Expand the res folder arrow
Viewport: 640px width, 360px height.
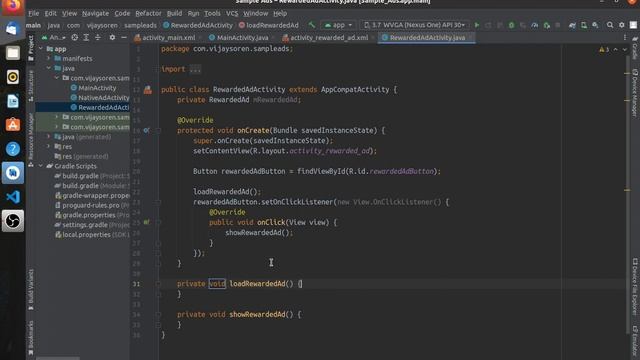[x=49, y=147]
